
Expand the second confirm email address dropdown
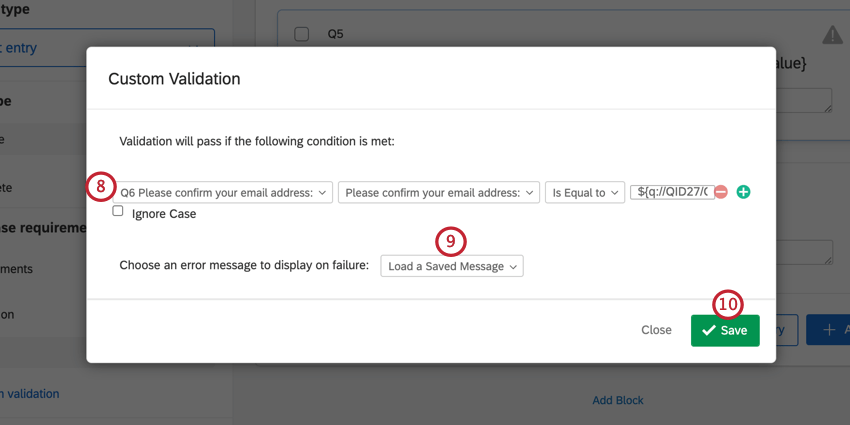(439, 192)
